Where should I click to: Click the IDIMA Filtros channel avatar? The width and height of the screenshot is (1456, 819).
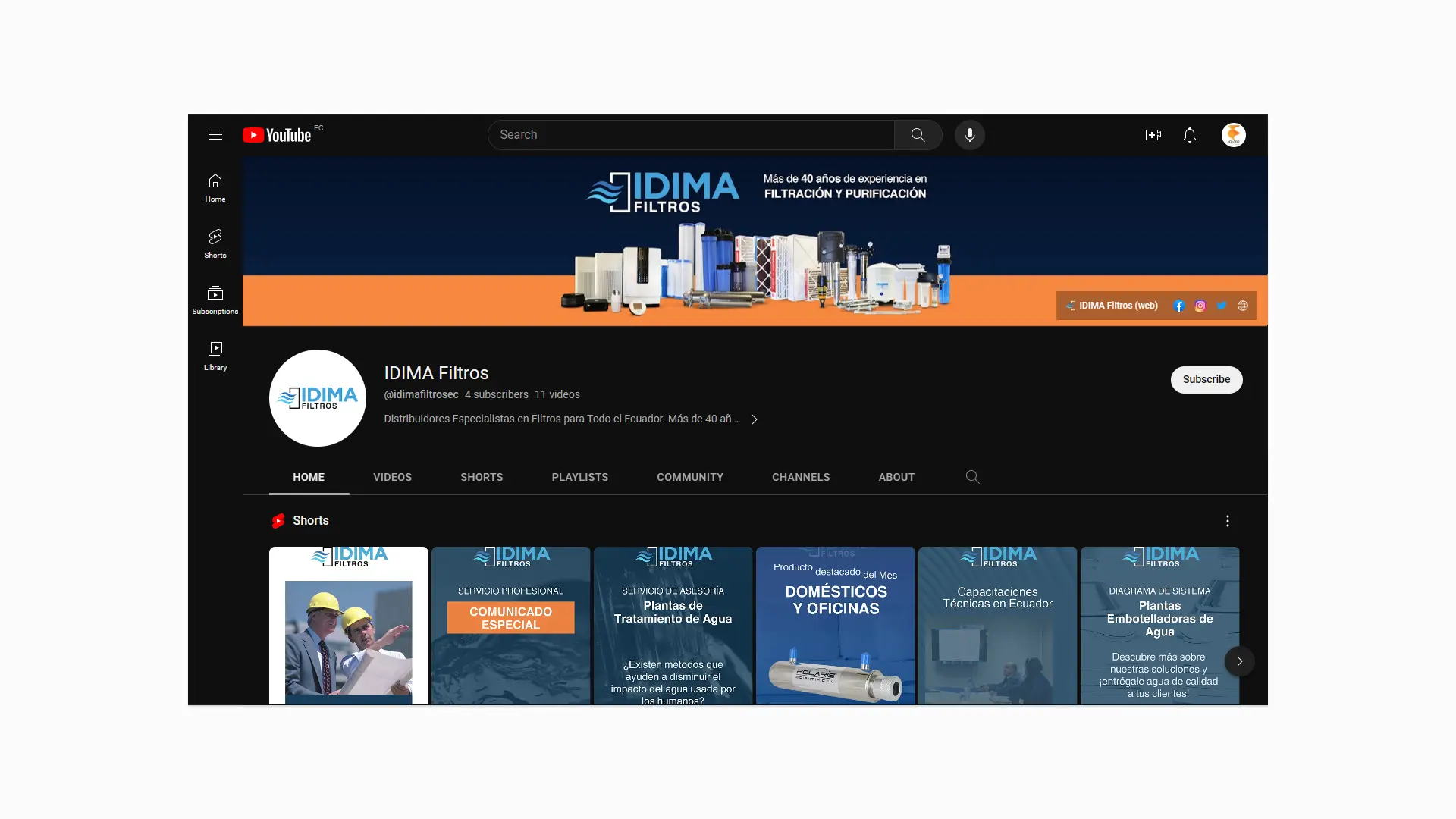point(318,398)
